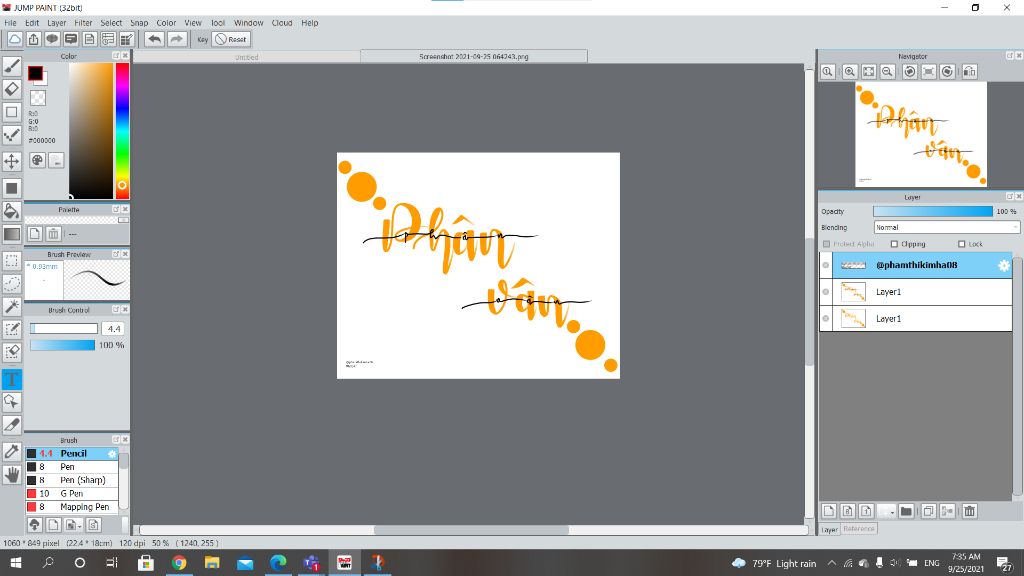Open the Filter menu
The image size is (1024, 576).
[83, 23]
